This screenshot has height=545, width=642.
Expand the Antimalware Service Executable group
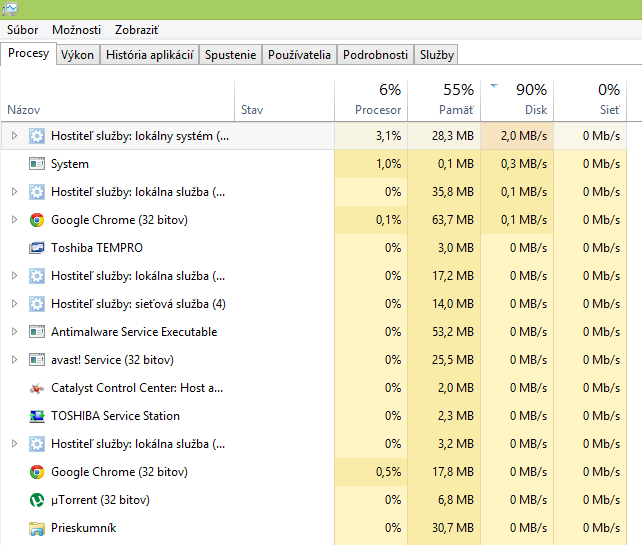14,332
